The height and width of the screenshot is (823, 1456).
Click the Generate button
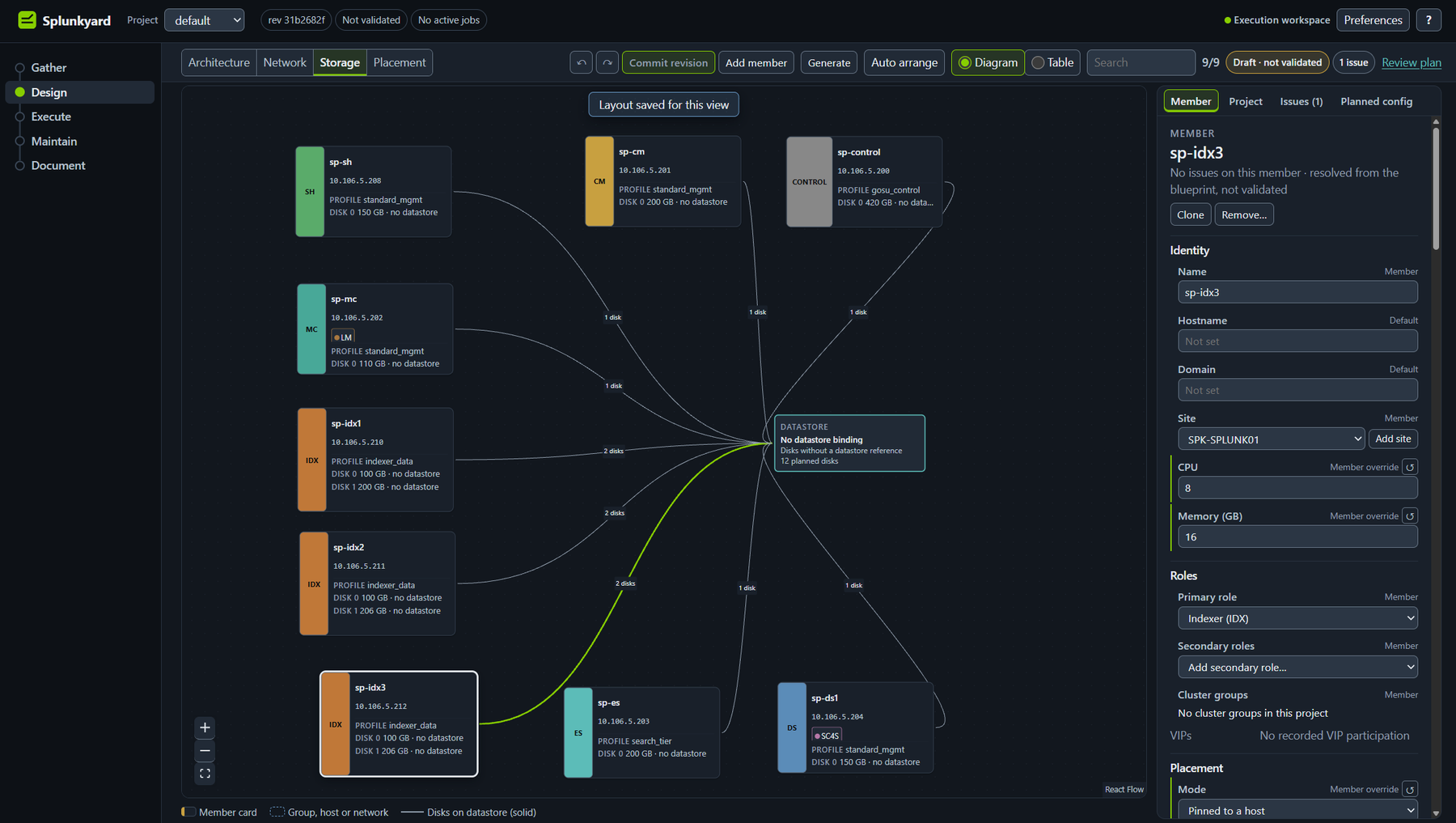coord(829,62)
